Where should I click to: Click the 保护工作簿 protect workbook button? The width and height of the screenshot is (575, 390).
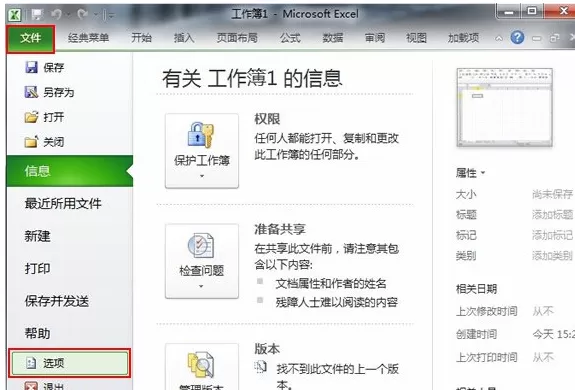point(202,151)
